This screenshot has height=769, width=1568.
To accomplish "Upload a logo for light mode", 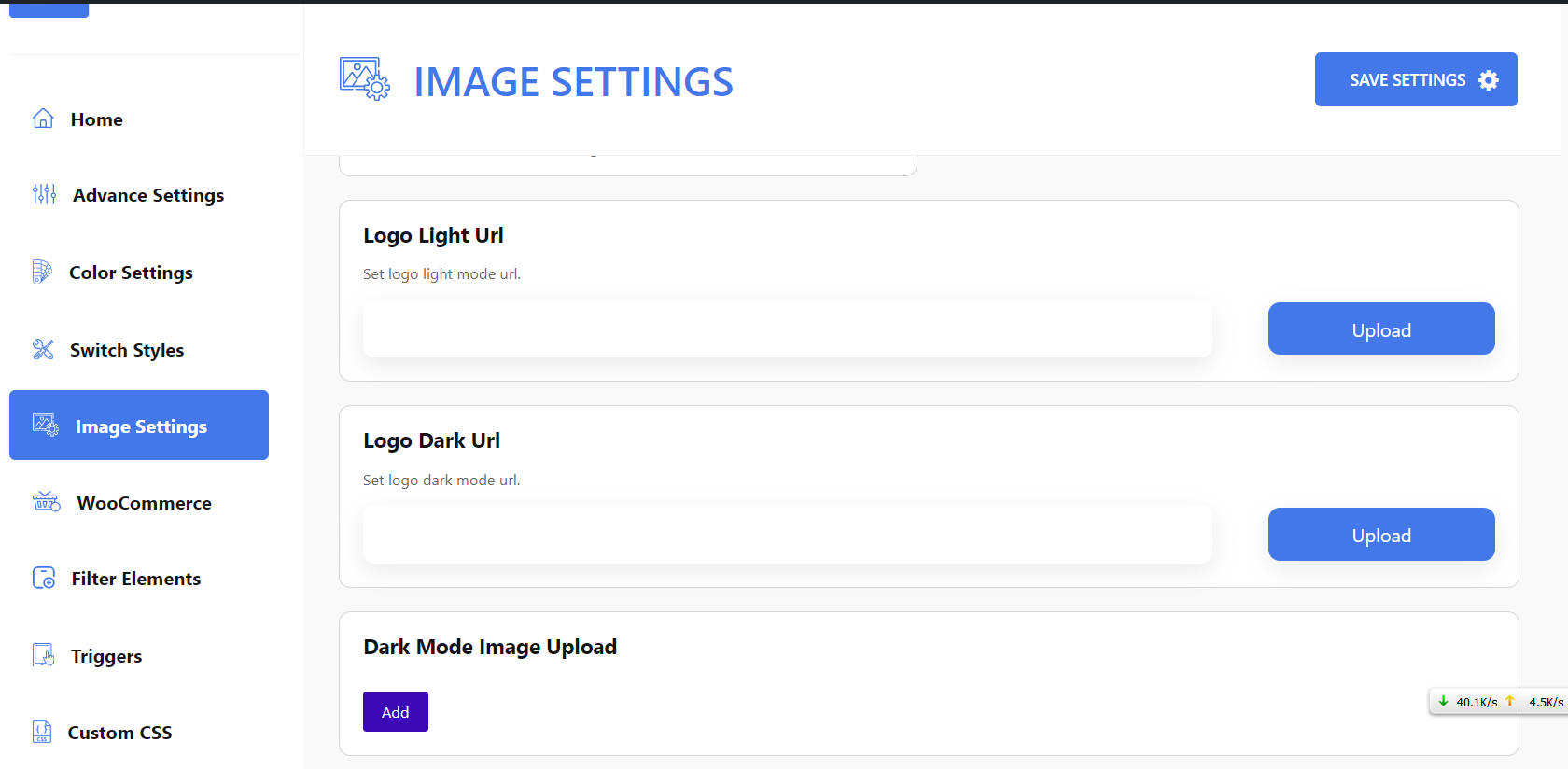I will click(x=1380, y=329).
